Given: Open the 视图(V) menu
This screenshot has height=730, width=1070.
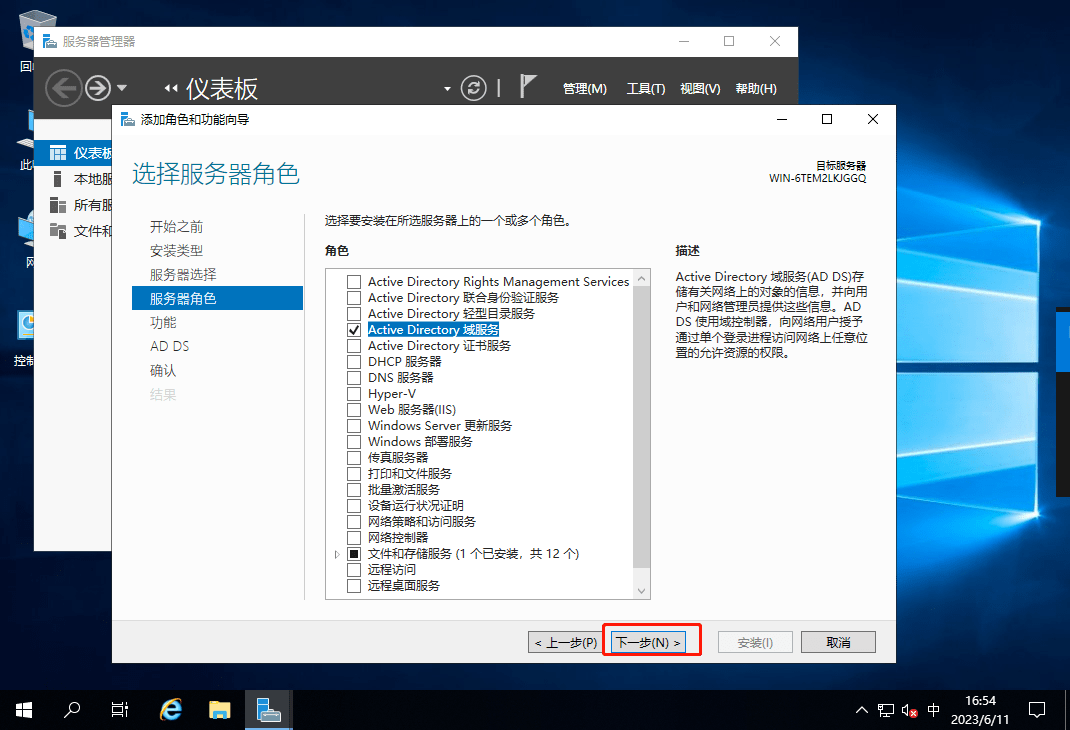Looking at the screenshot, I should pos(700,89).
